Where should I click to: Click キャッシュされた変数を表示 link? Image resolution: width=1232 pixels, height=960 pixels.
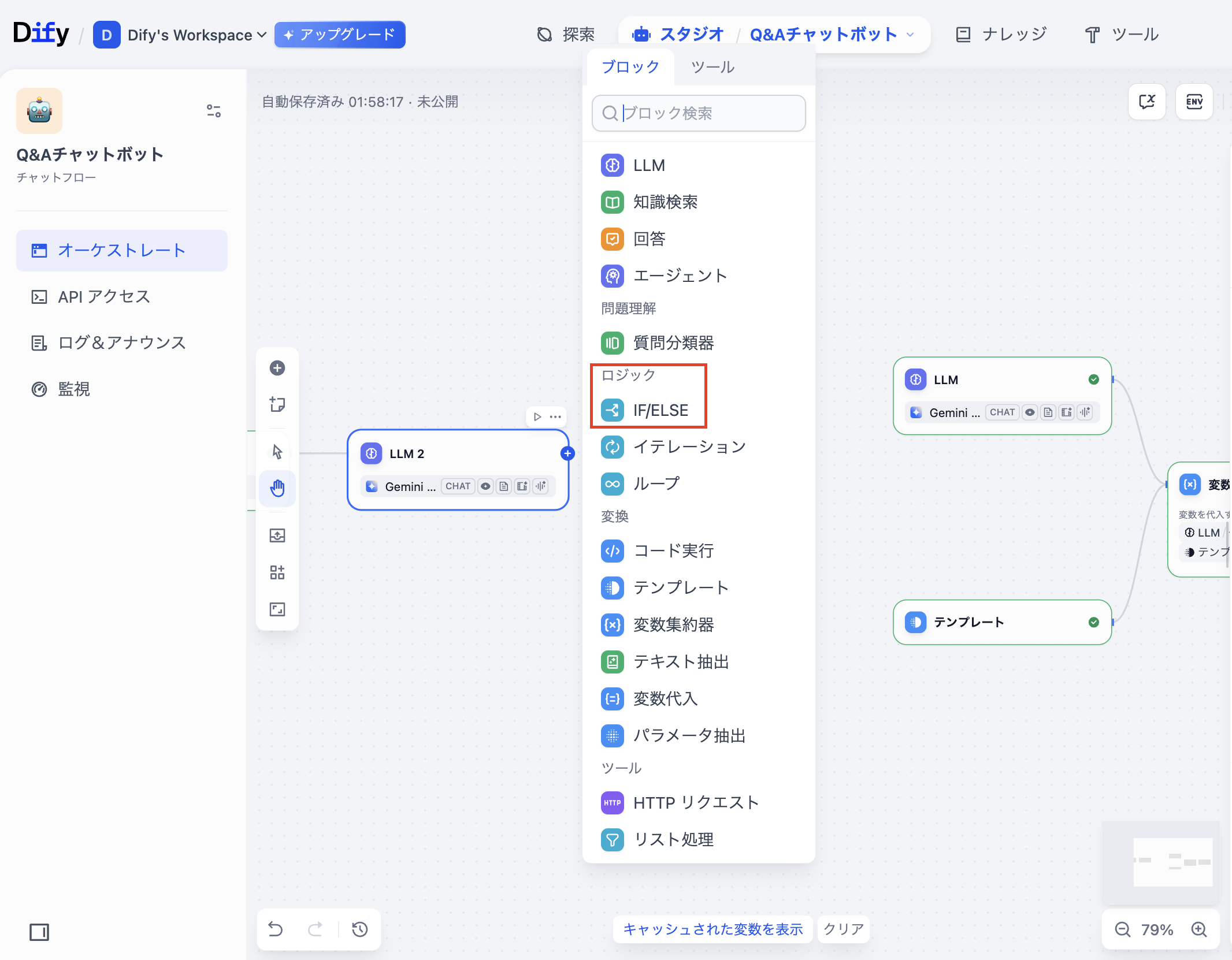coord(713,929)
